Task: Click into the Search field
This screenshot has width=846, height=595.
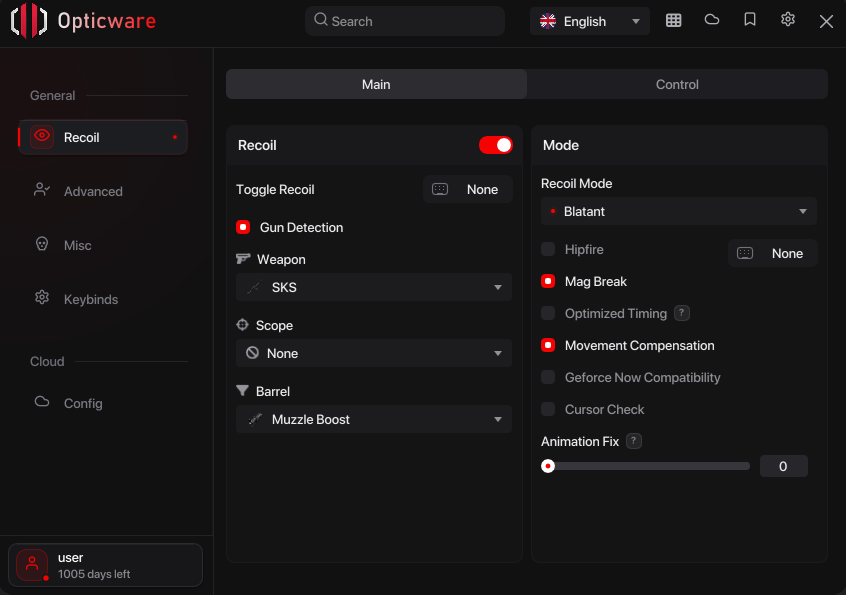Action: 405,21
